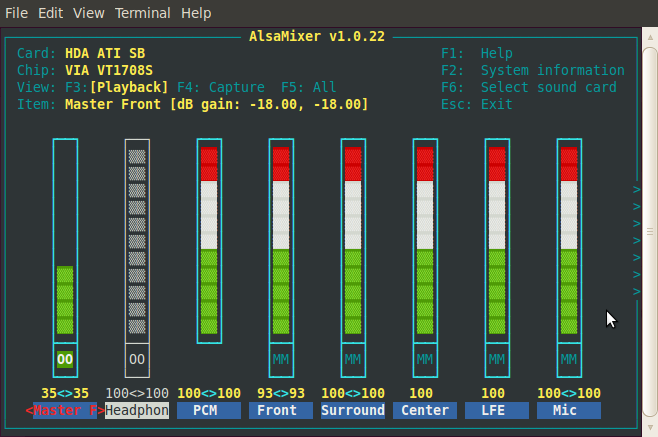Toggle Center channel MM mute box

pyautogui.click(x=425, y=359)
